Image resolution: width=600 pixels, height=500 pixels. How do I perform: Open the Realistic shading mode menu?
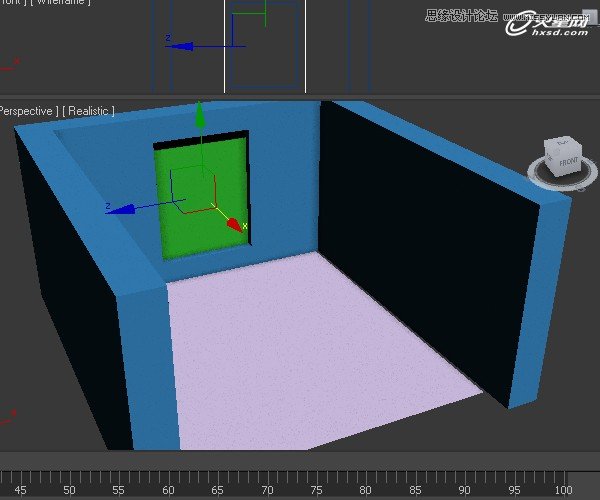click(x=89, y=111)
